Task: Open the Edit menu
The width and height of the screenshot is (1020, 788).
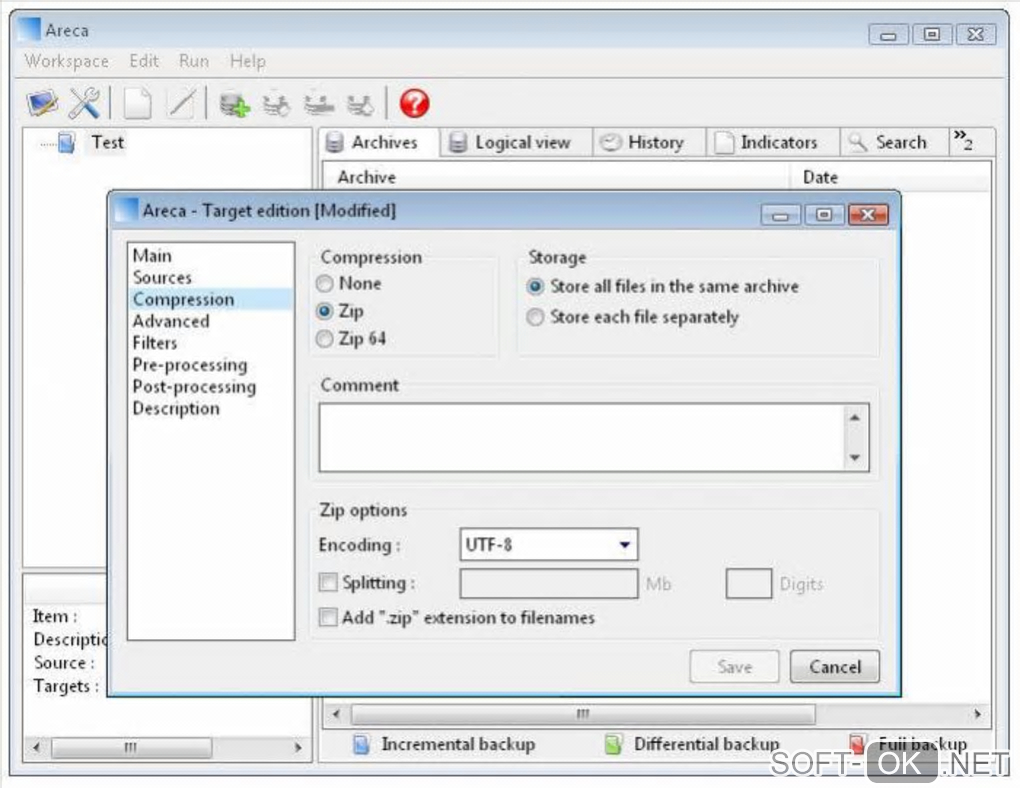Action: [x=144, y=61]
